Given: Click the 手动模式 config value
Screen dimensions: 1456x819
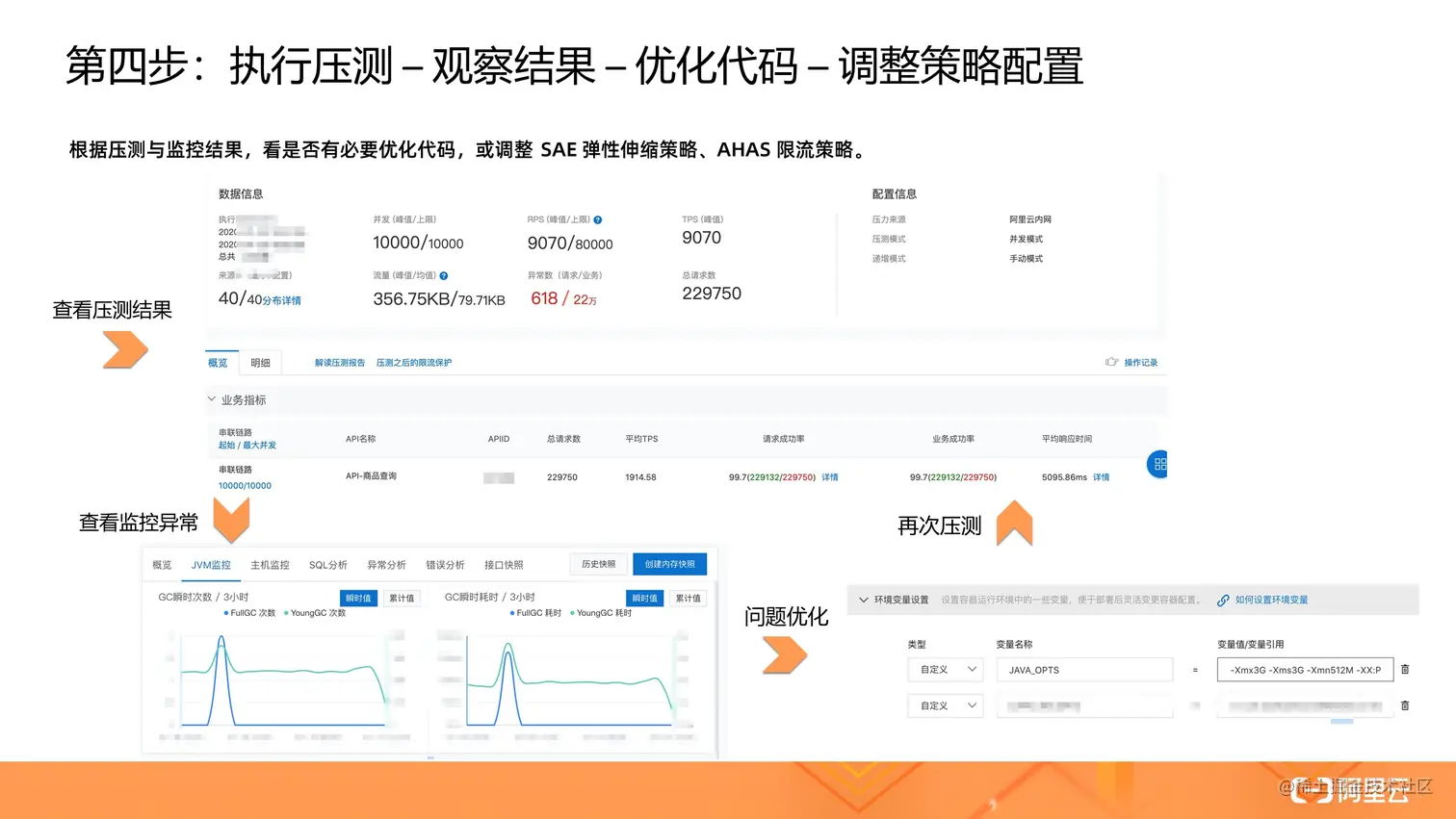Looking at the screenshot, I should coord(1027,259).
